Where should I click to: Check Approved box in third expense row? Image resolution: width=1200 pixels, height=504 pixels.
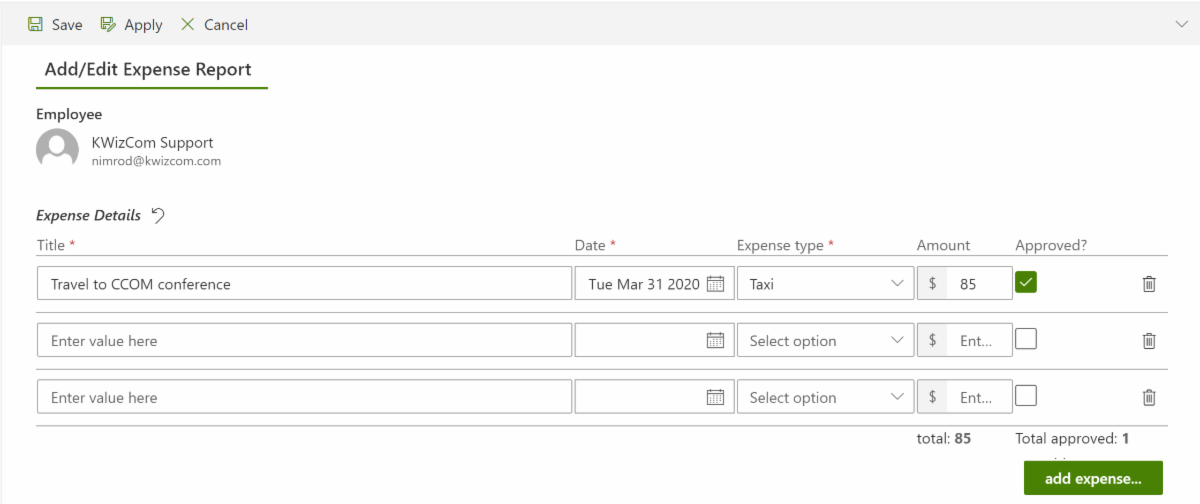point(1026,396)
